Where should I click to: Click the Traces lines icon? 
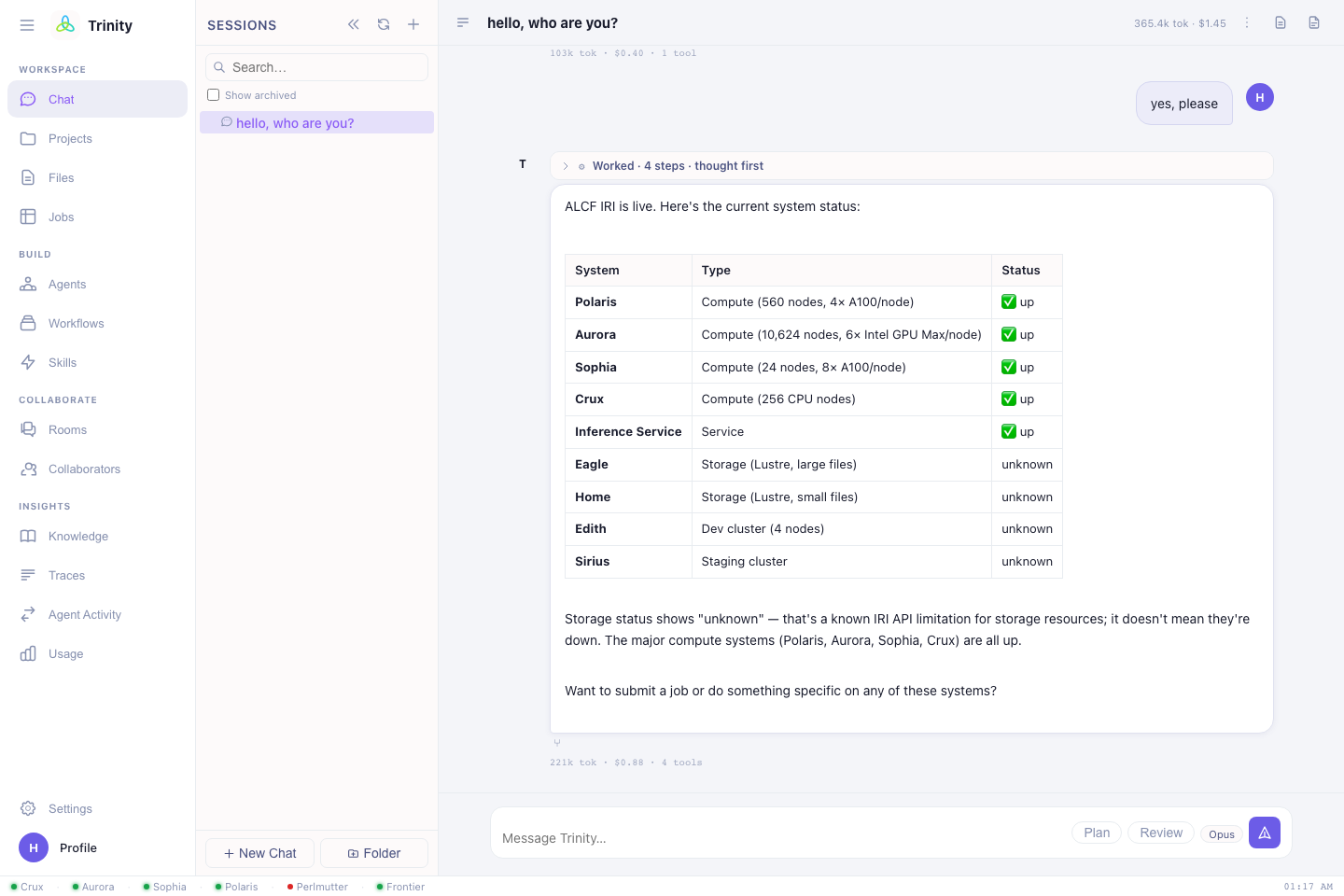tap(28, 575)
